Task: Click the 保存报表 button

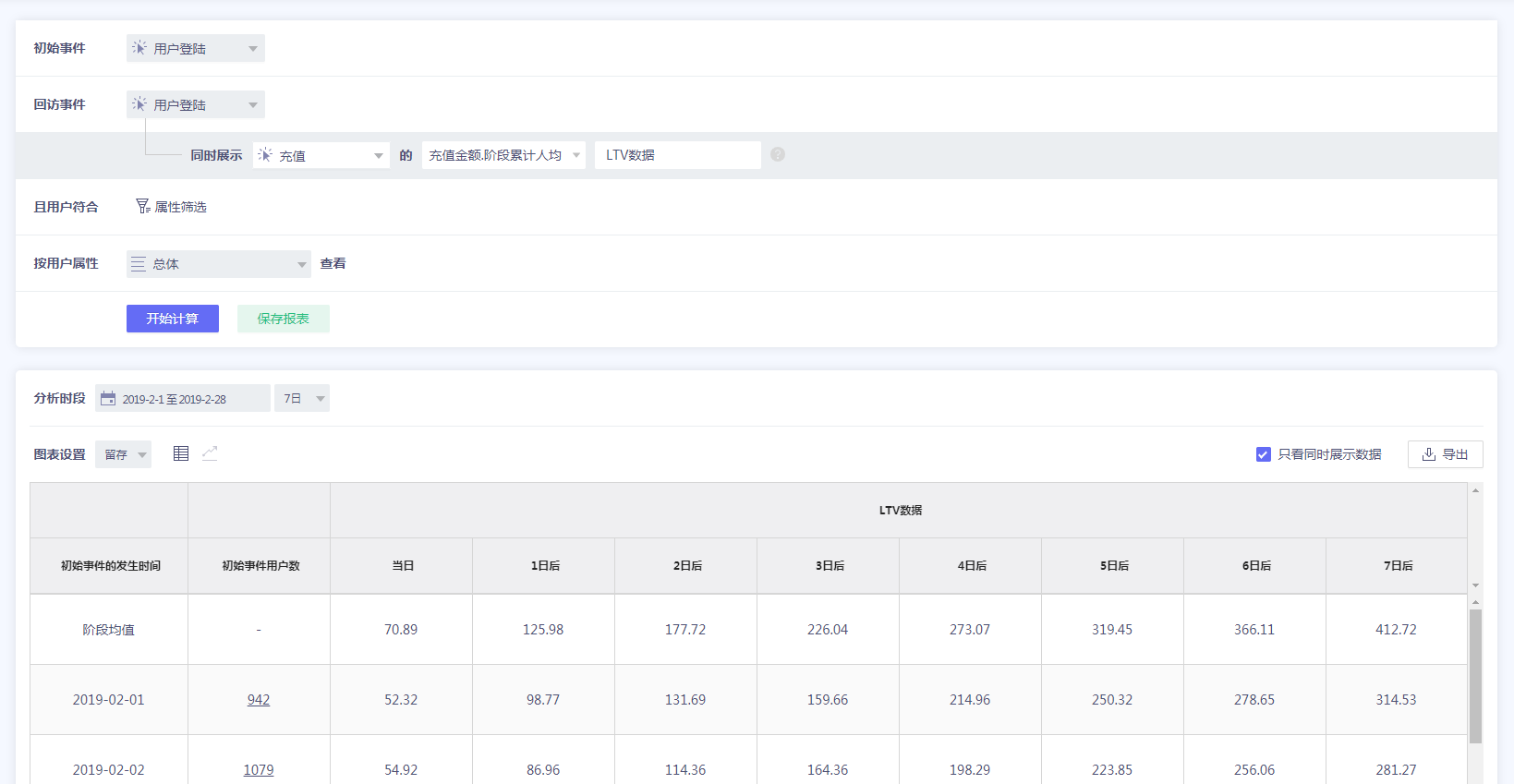Action: (284, 319)
